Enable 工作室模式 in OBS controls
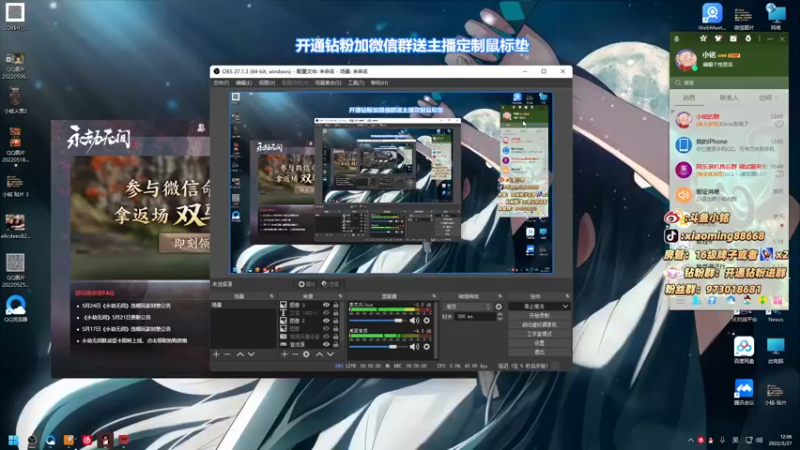800x450 pixels. (x=539, y=334)
